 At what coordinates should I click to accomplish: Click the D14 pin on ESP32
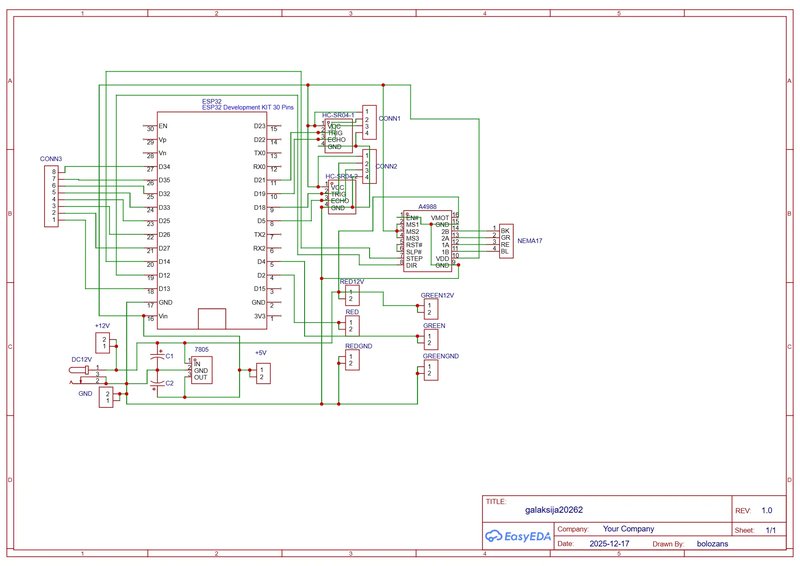coord(164,261)
